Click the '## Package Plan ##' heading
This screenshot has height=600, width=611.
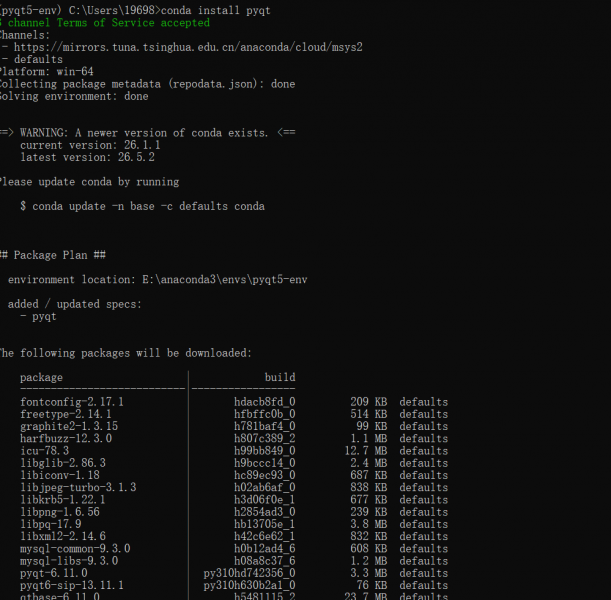pyautogui.click(x=53, y=255)
